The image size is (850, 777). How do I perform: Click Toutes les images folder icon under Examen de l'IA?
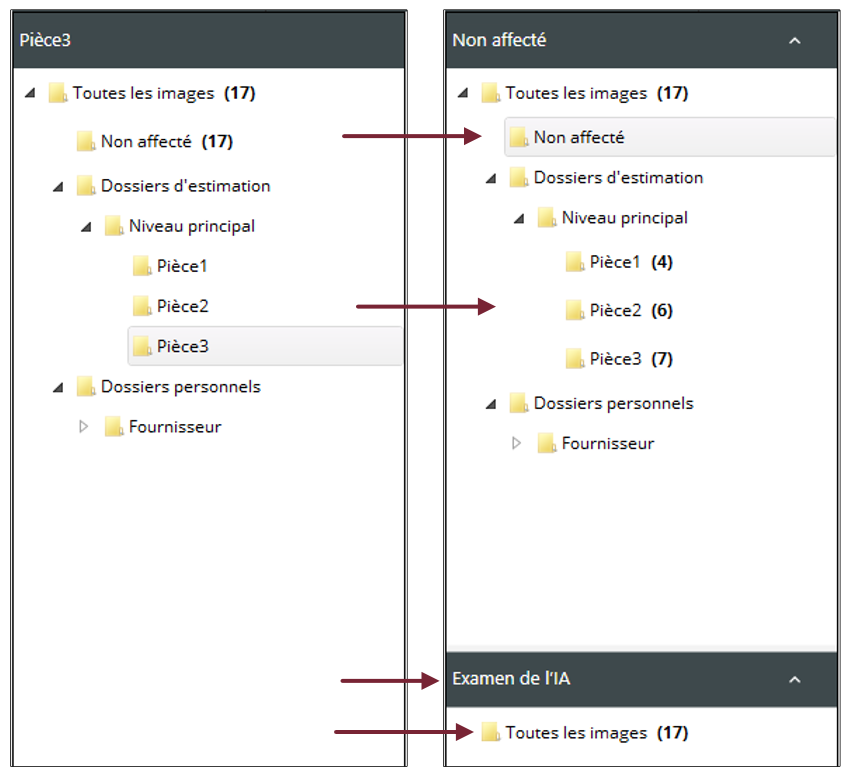coord(490,733)
